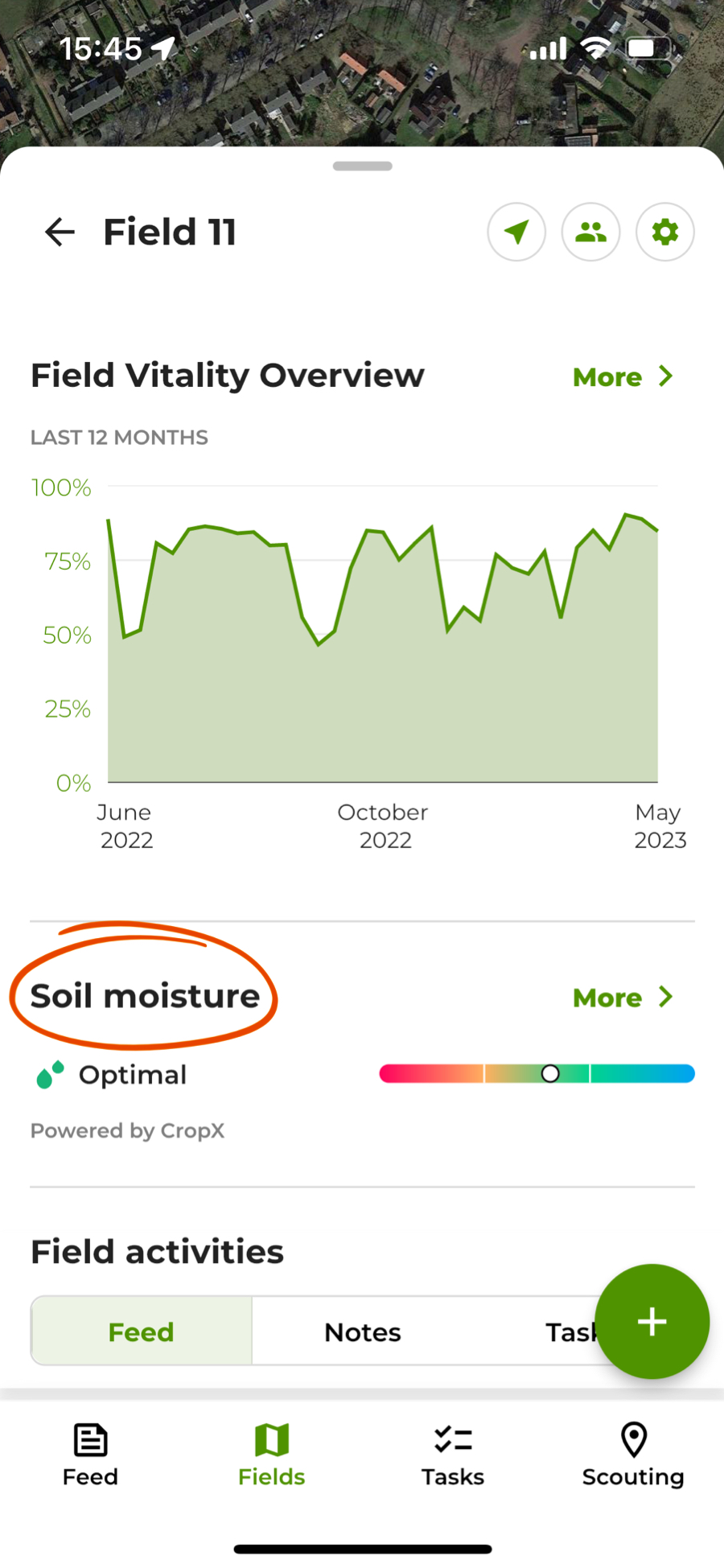Viewport: 724px width, 1568px height.
Task: Select the Feed segment under Field activities
Action: click(x=142, y=1331)
